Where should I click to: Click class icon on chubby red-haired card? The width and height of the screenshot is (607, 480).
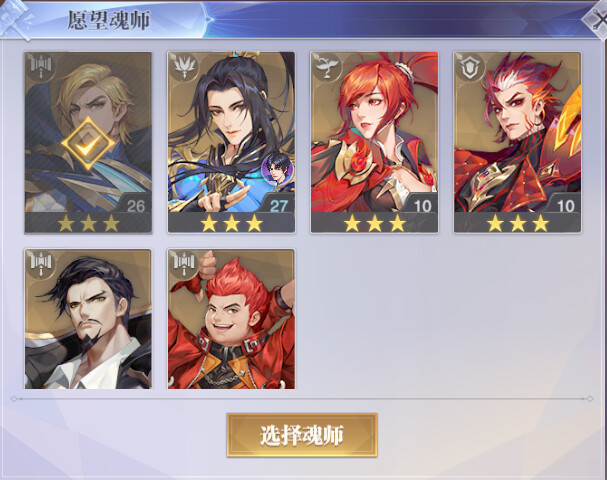184,264
